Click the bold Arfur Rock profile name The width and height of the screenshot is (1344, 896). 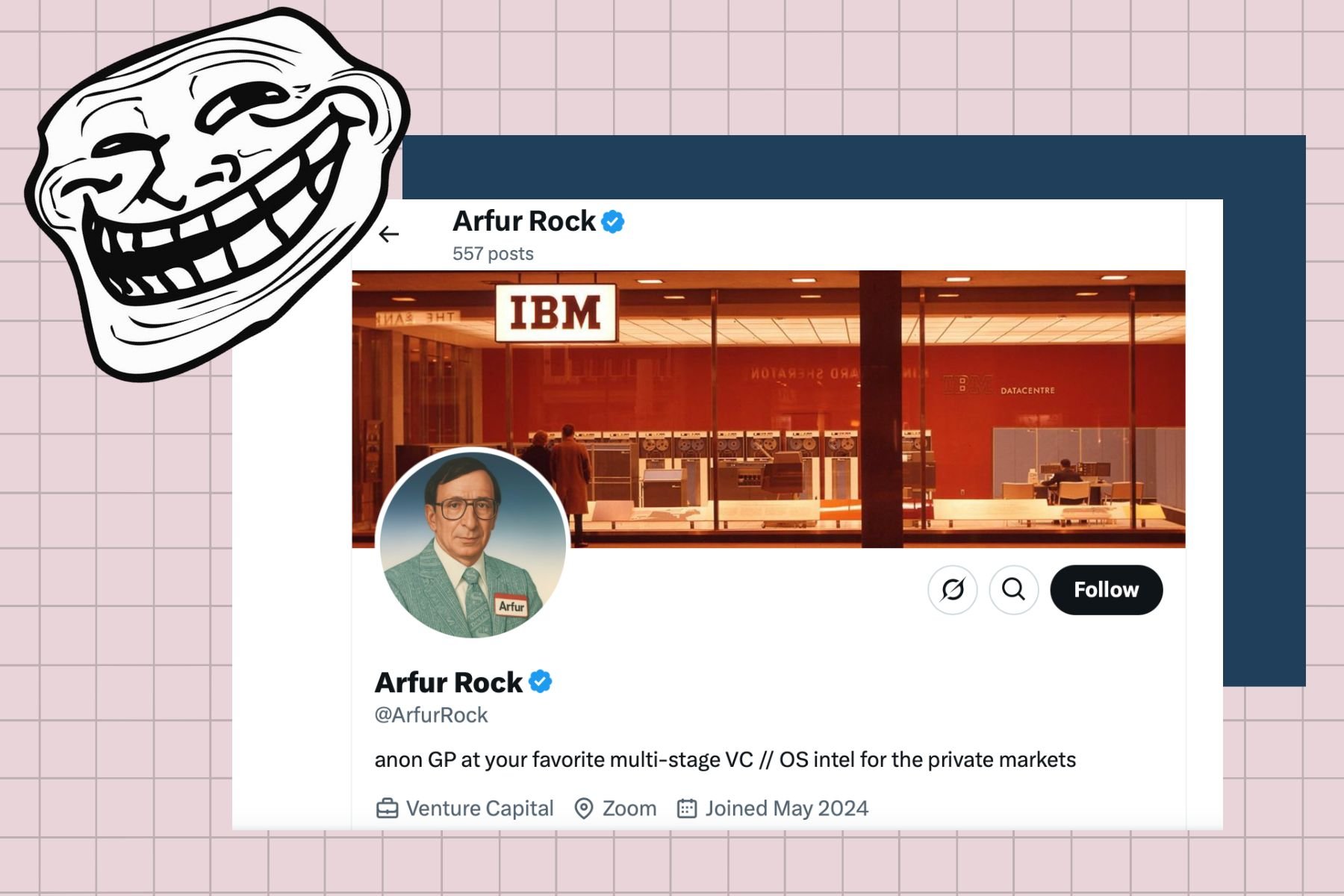click(x=449, y=682)
